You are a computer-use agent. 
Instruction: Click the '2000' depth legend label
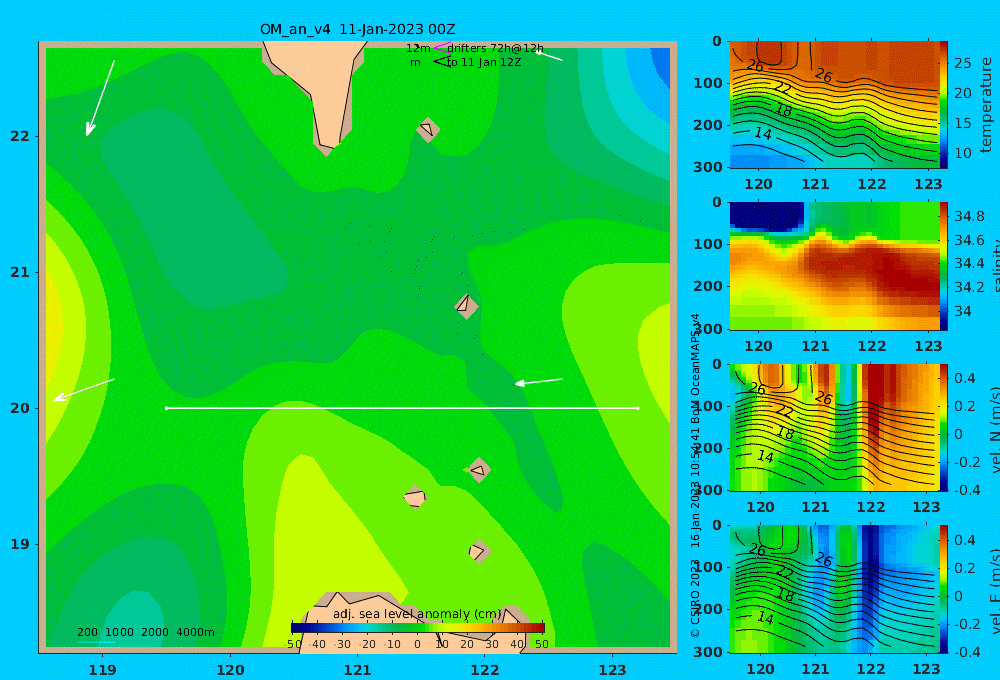[155, 632]
